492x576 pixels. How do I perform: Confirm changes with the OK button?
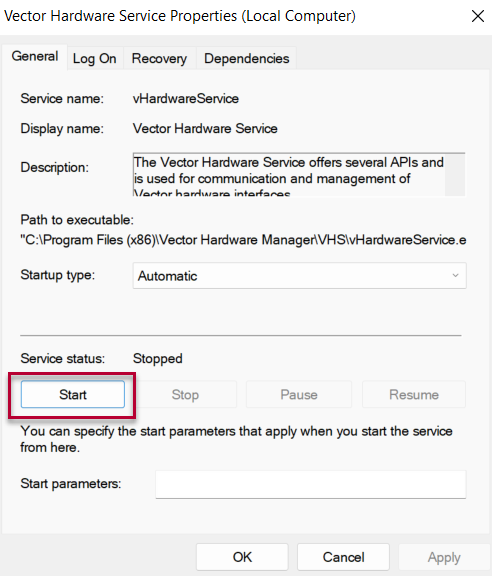tap(242, 557)
